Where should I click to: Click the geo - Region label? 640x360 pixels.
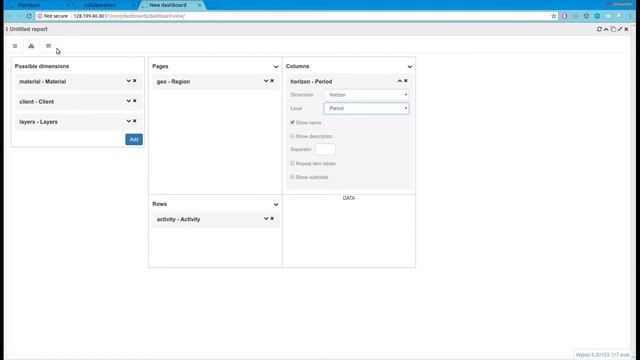tap(173, 82)
